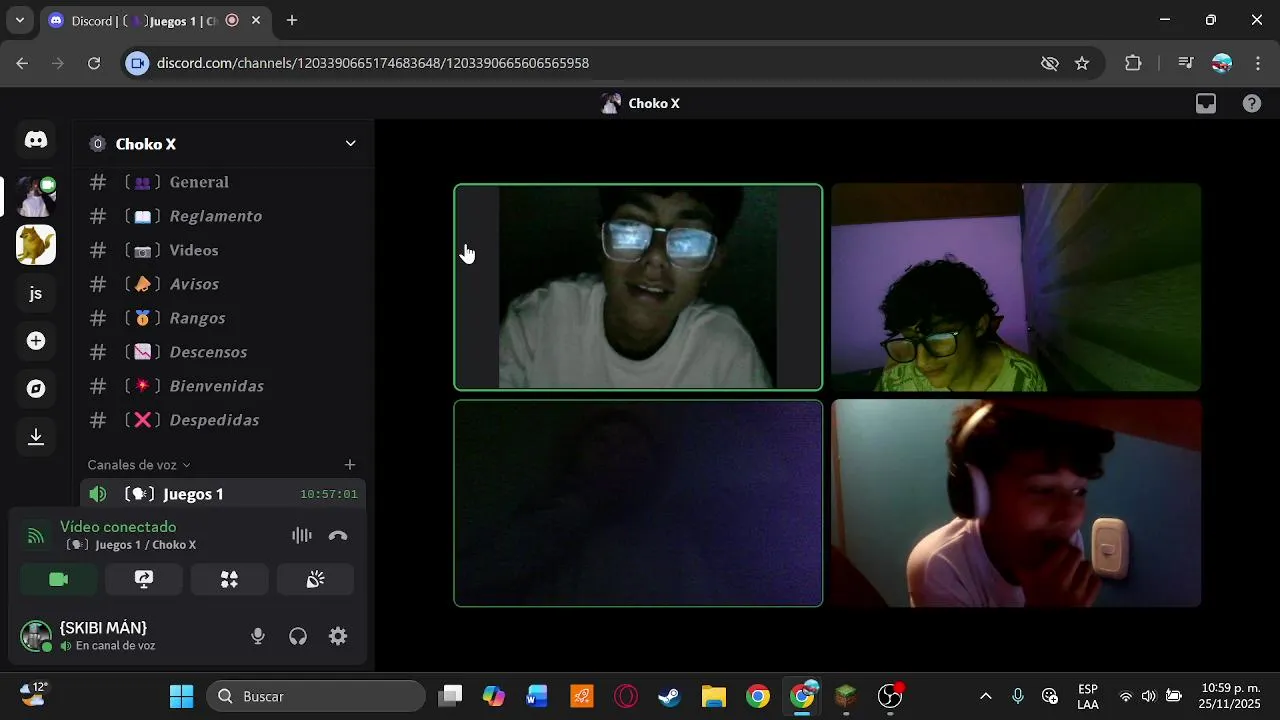The image size is (1280, 720).
Task: Bookmark this page star icon
Action: click(x=1082, y=63)
